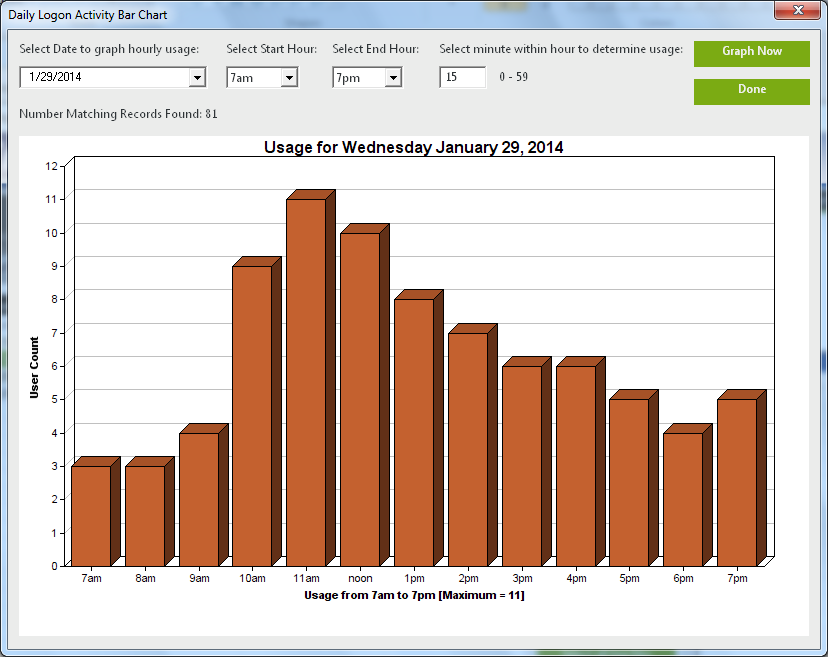Click the 'noon' x-axis label
Viewport: 828px width, 657px height.
[x=360, y=578]
